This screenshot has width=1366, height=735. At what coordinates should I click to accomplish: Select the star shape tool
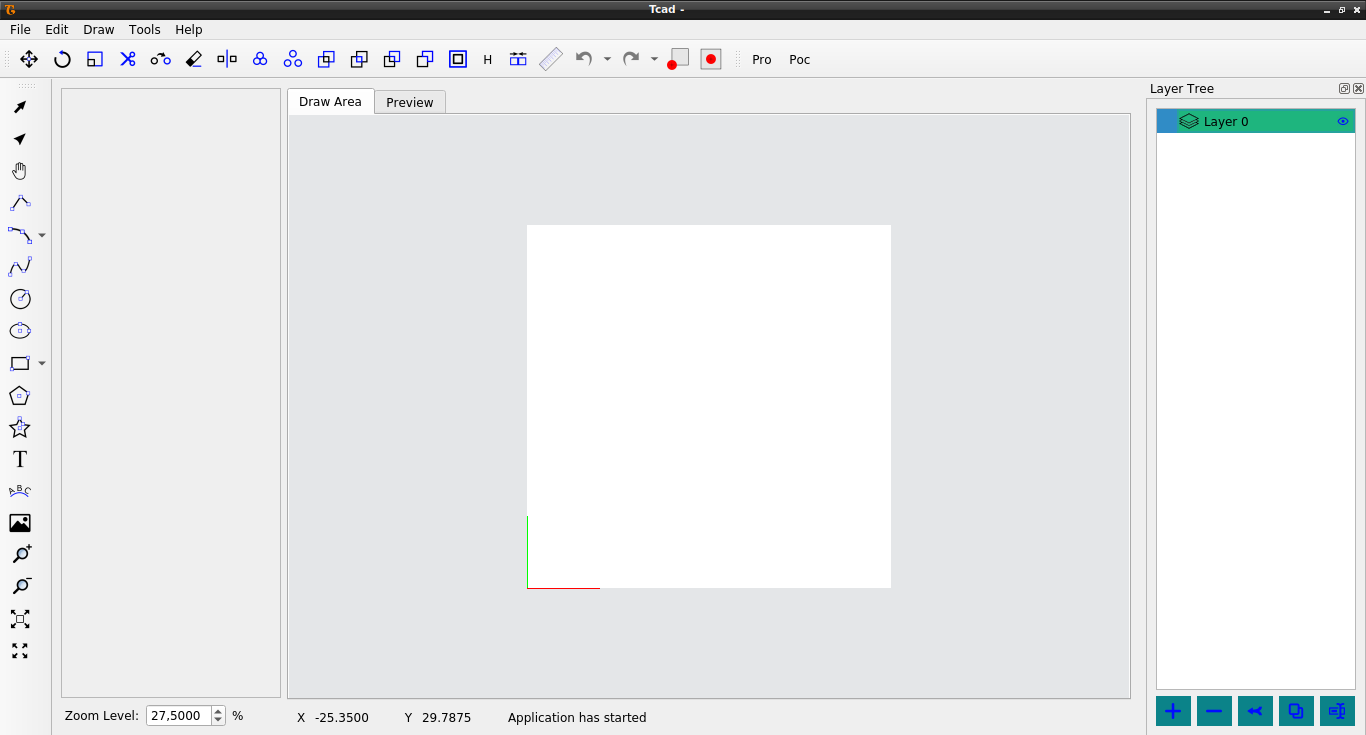pos(20,427)
